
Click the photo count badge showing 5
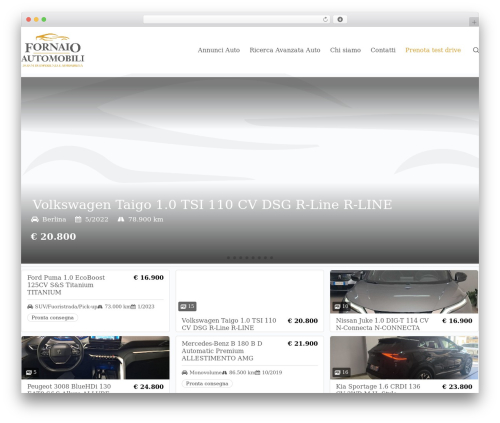pos(31,372)
